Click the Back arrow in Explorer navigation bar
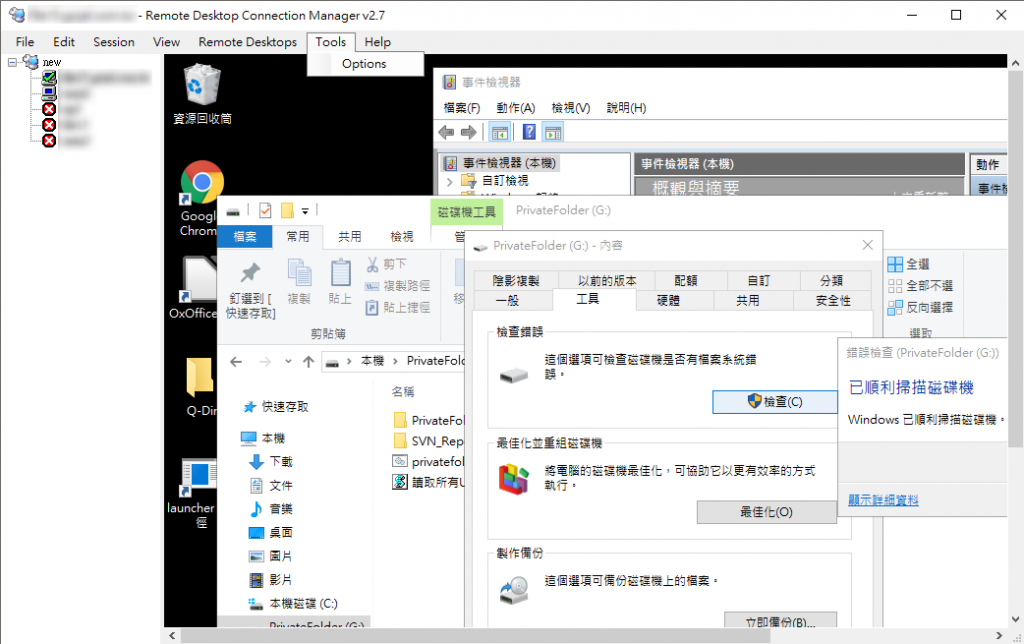The width and height of the screenshot is (1024, 644). pyautogui.click(x=236, y=361)
